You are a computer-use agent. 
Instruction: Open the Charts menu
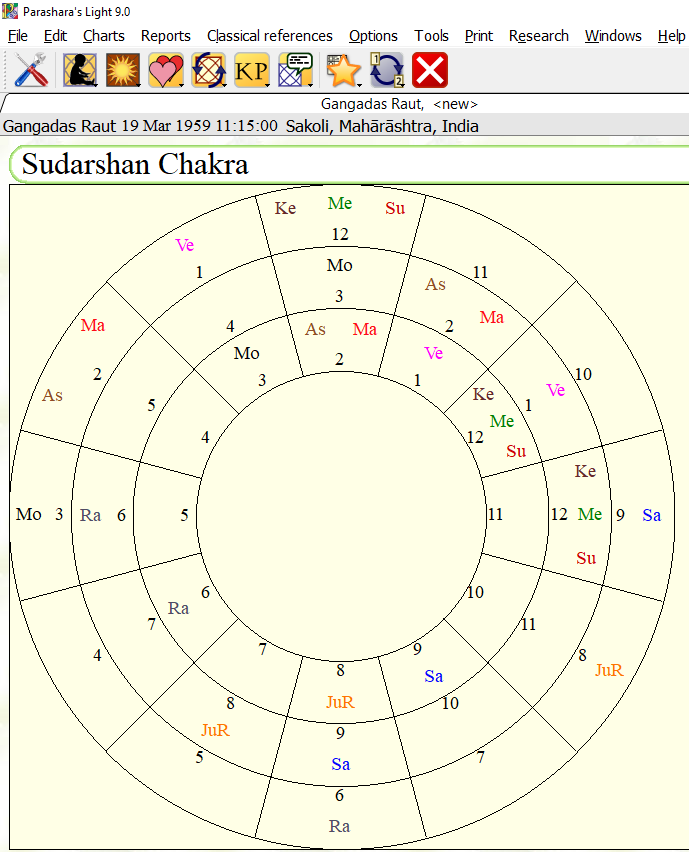point(104,36)
